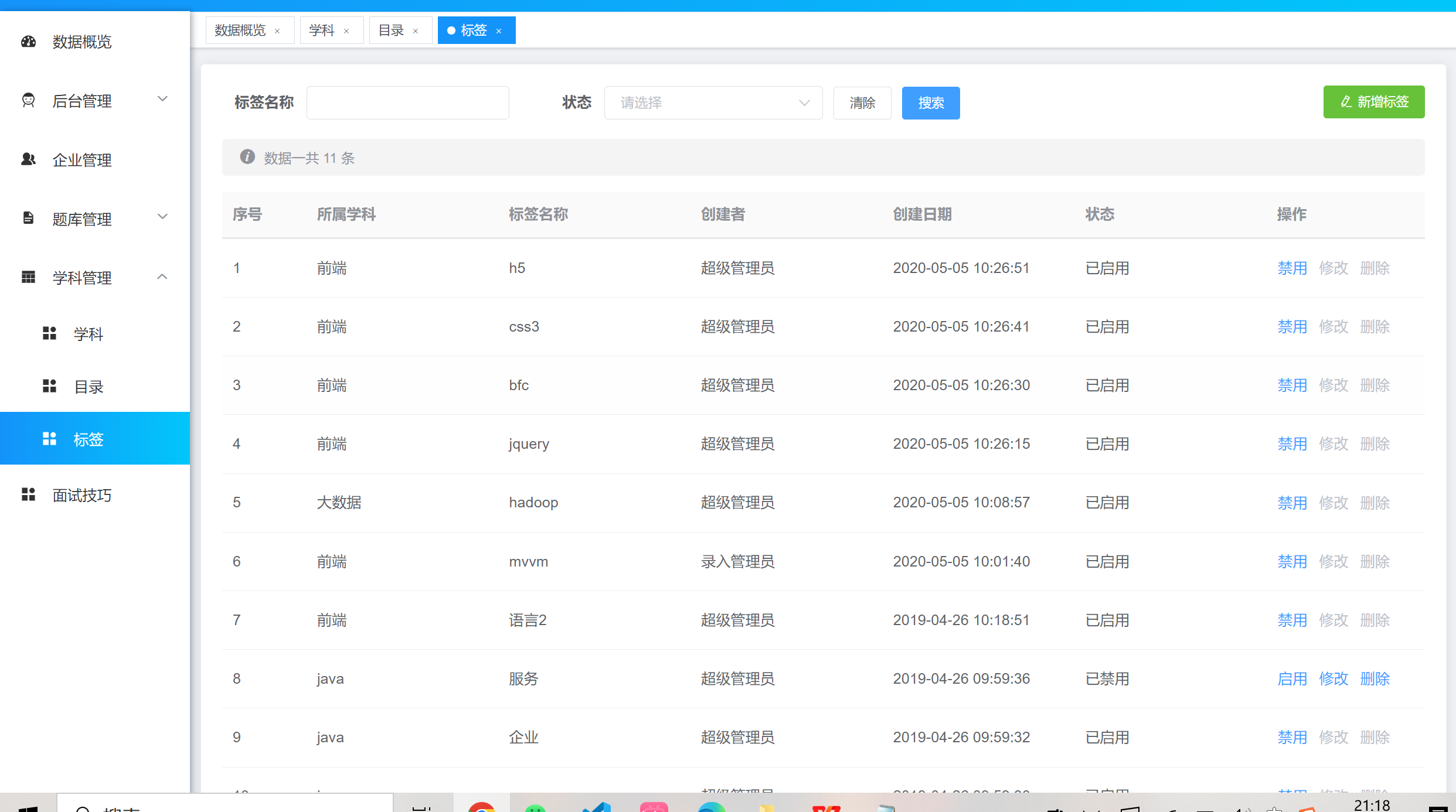Enable the 服务 tag via 启用
This screenshot has width=1456, height=812.
[x=1292, y=679]
